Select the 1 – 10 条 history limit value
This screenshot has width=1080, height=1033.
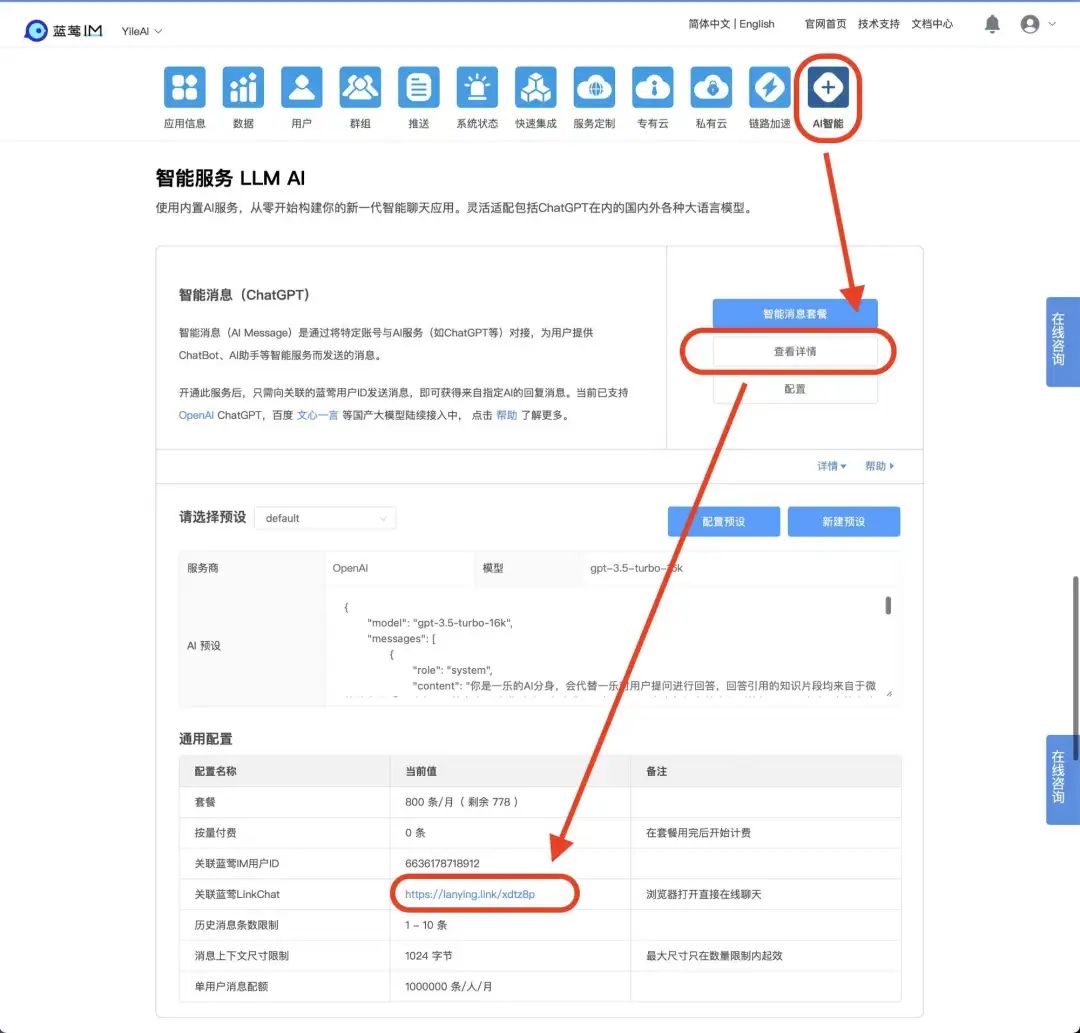point(426,925)
